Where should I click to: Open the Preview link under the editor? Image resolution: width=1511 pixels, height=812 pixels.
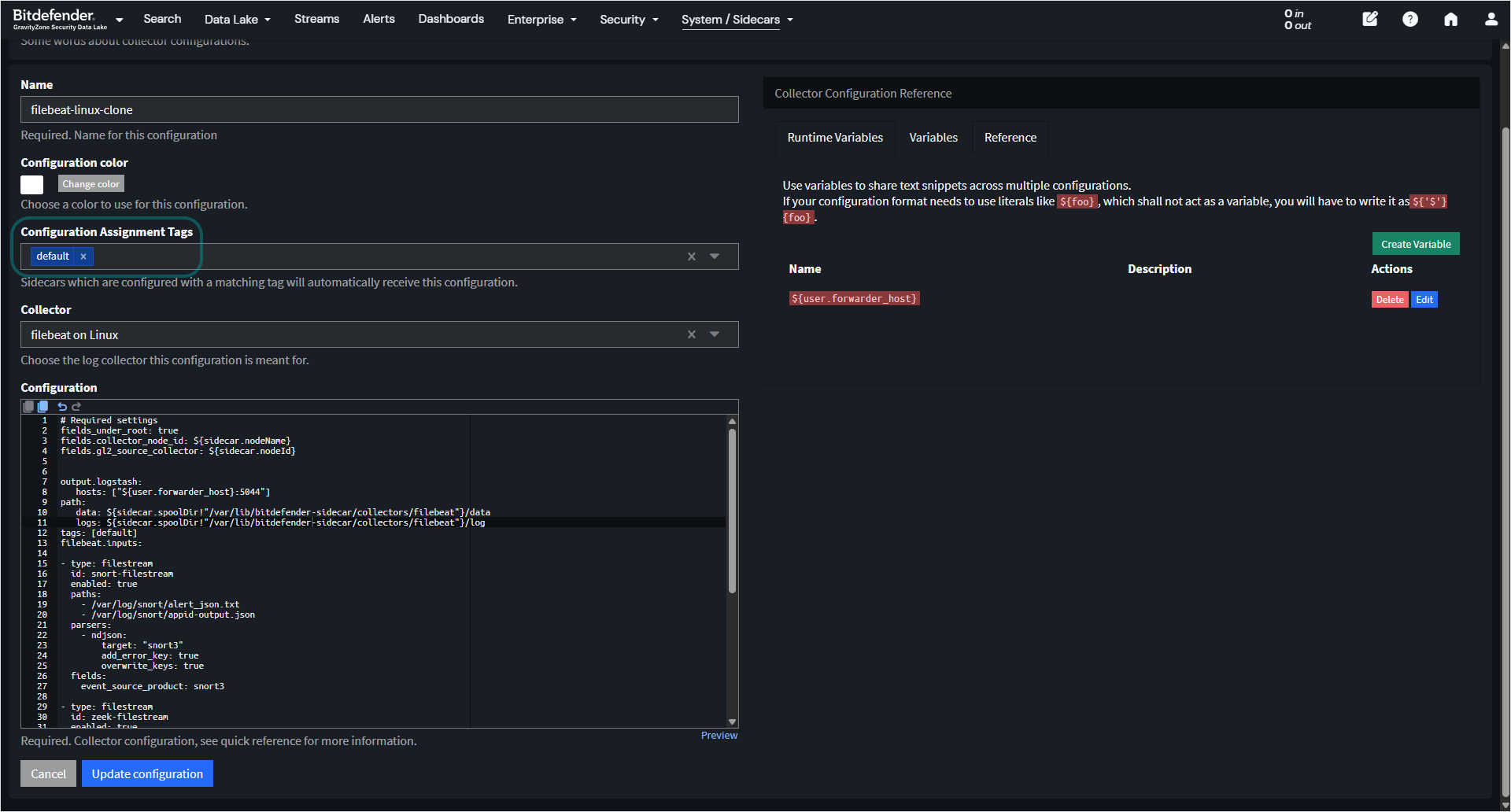[x=719, y=736]
